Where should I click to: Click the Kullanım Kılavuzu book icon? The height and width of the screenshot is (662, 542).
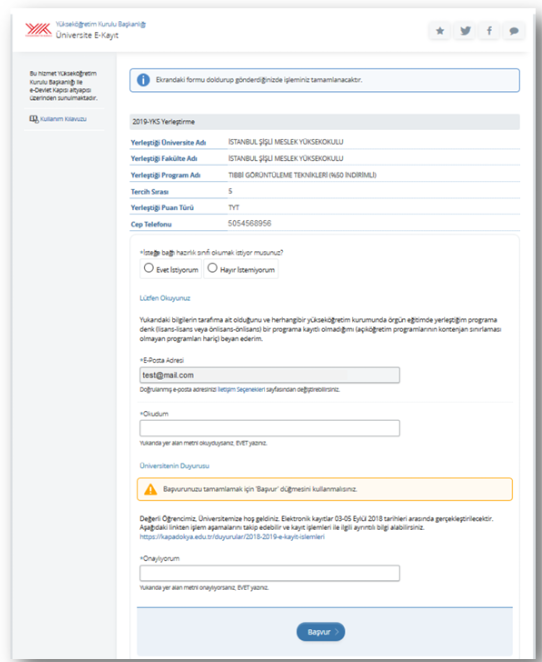point(34,119)
